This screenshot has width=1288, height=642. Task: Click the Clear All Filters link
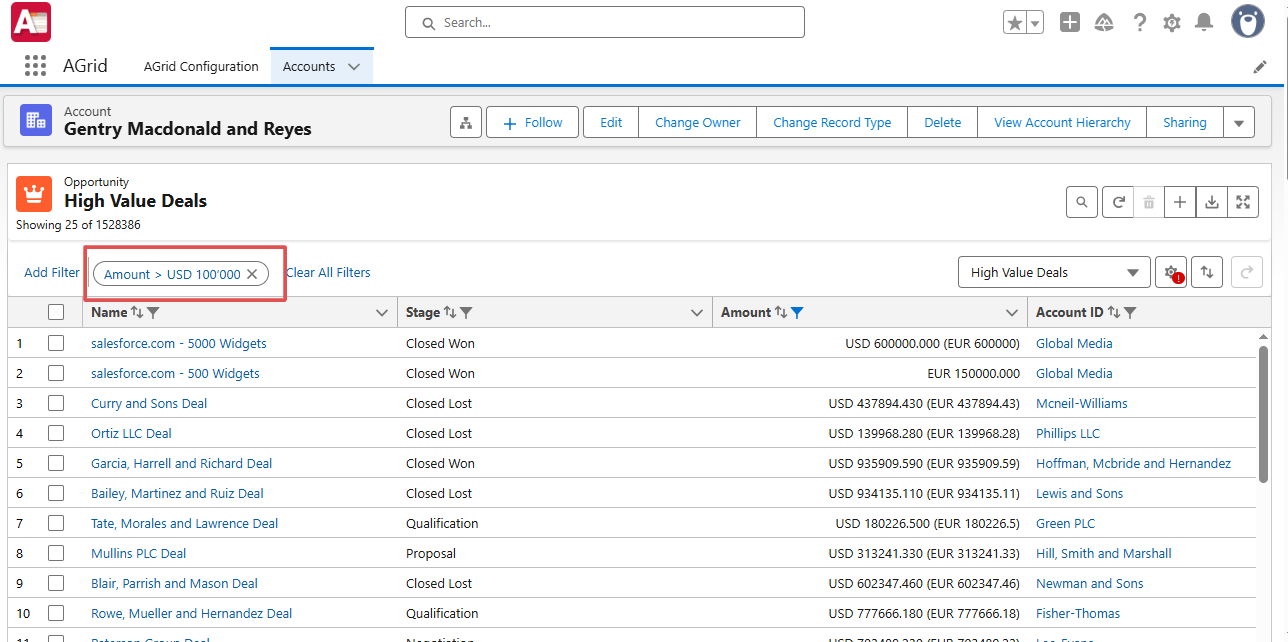pyautogui.click(x=328, y=272)
